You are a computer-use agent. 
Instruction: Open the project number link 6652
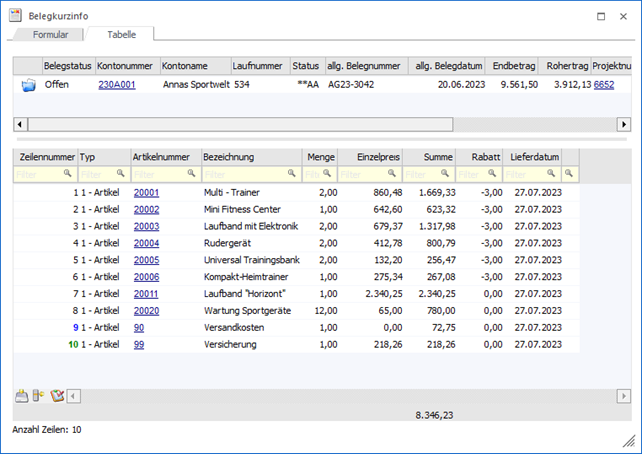[603, 86]
